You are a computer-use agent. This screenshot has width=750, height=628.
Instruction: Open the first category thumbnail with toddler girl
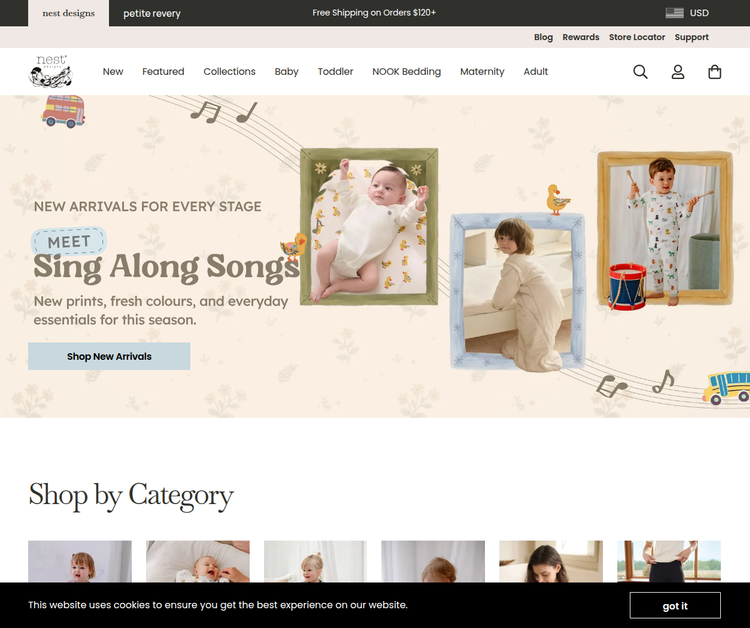pos(80,562)
